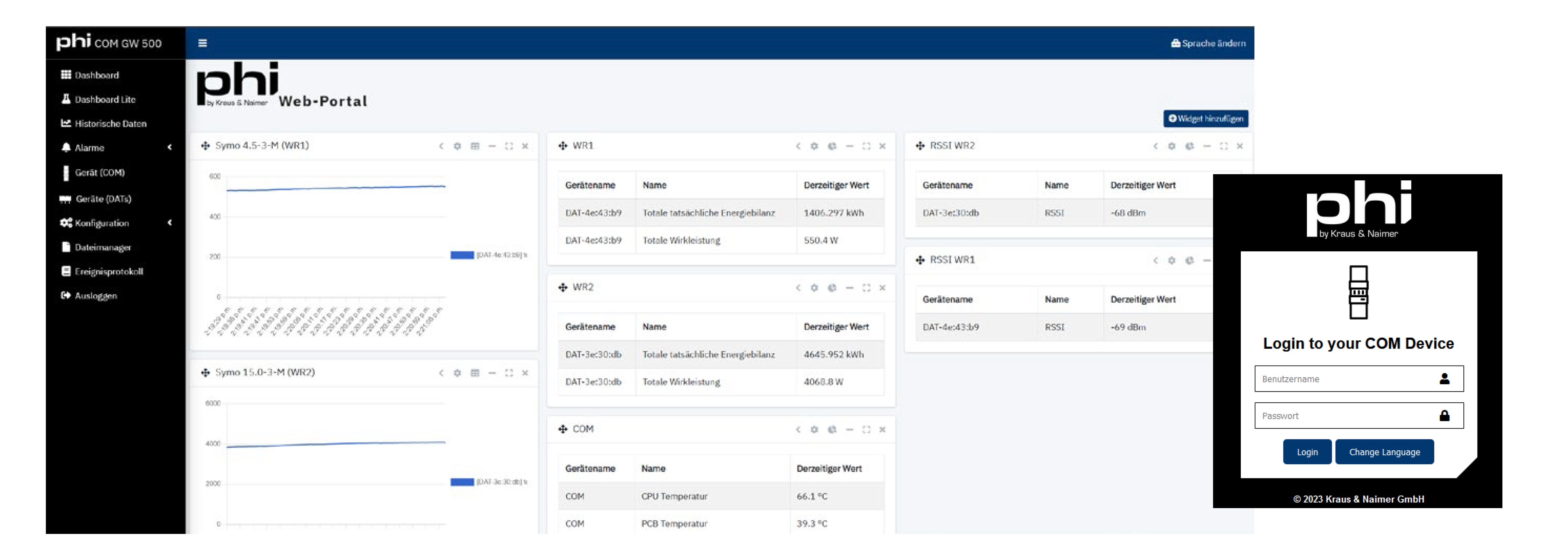This screenshot has width=1568, height=560.
Task: Click blue legend swatch DAT-4e:43:b9
Action: pos(462,255)
